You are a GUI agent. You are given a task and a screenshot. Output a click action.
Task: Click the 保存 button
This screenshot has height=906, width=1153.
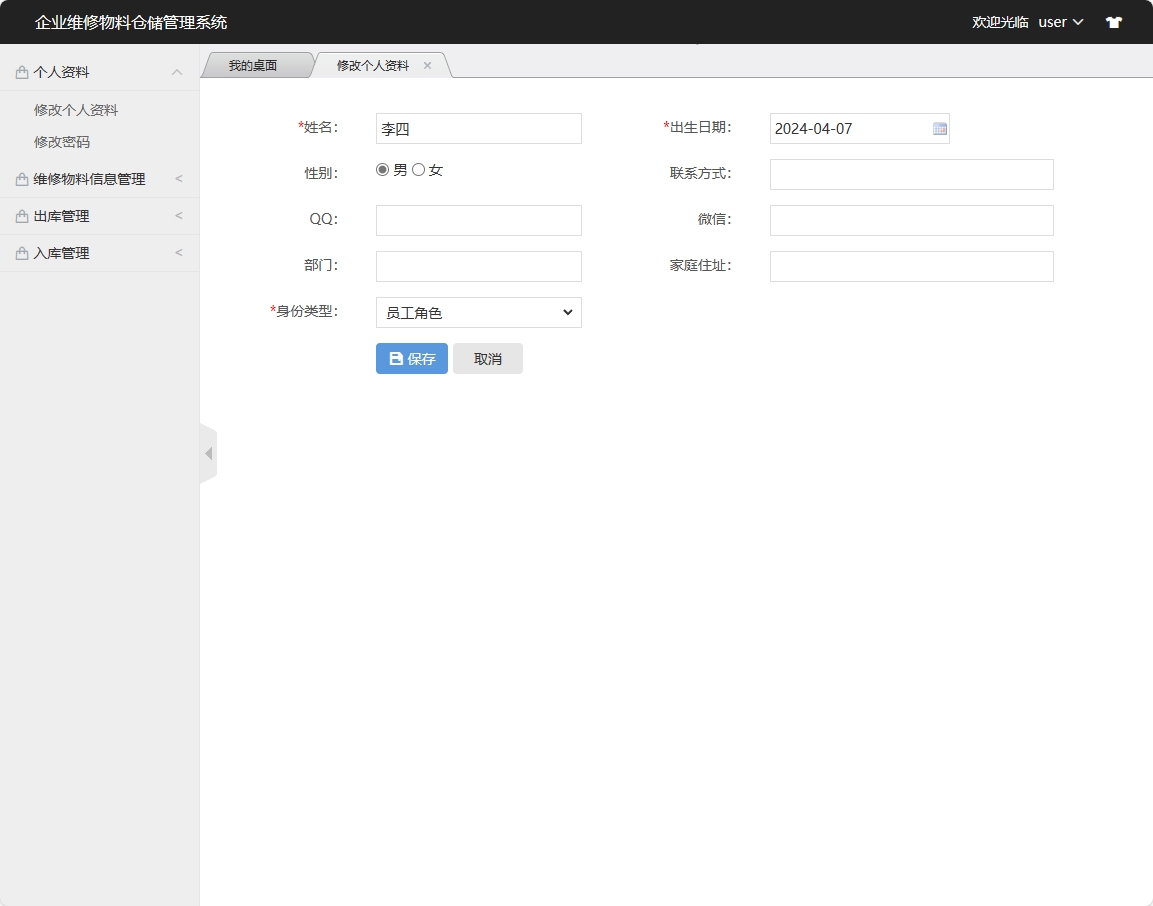pos(411,358)
